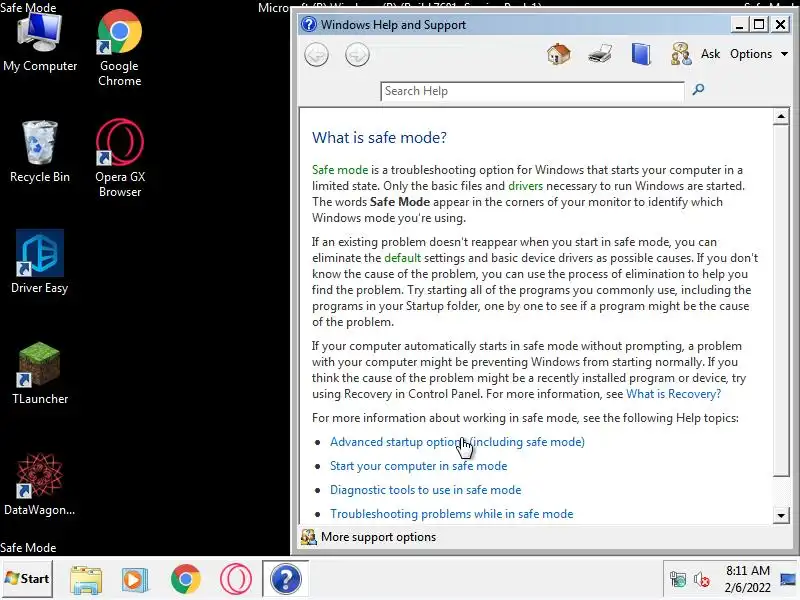Print this help topic using printer icon
The height and width of the screenshot is (600, 800).
click(x=599, y=54)
